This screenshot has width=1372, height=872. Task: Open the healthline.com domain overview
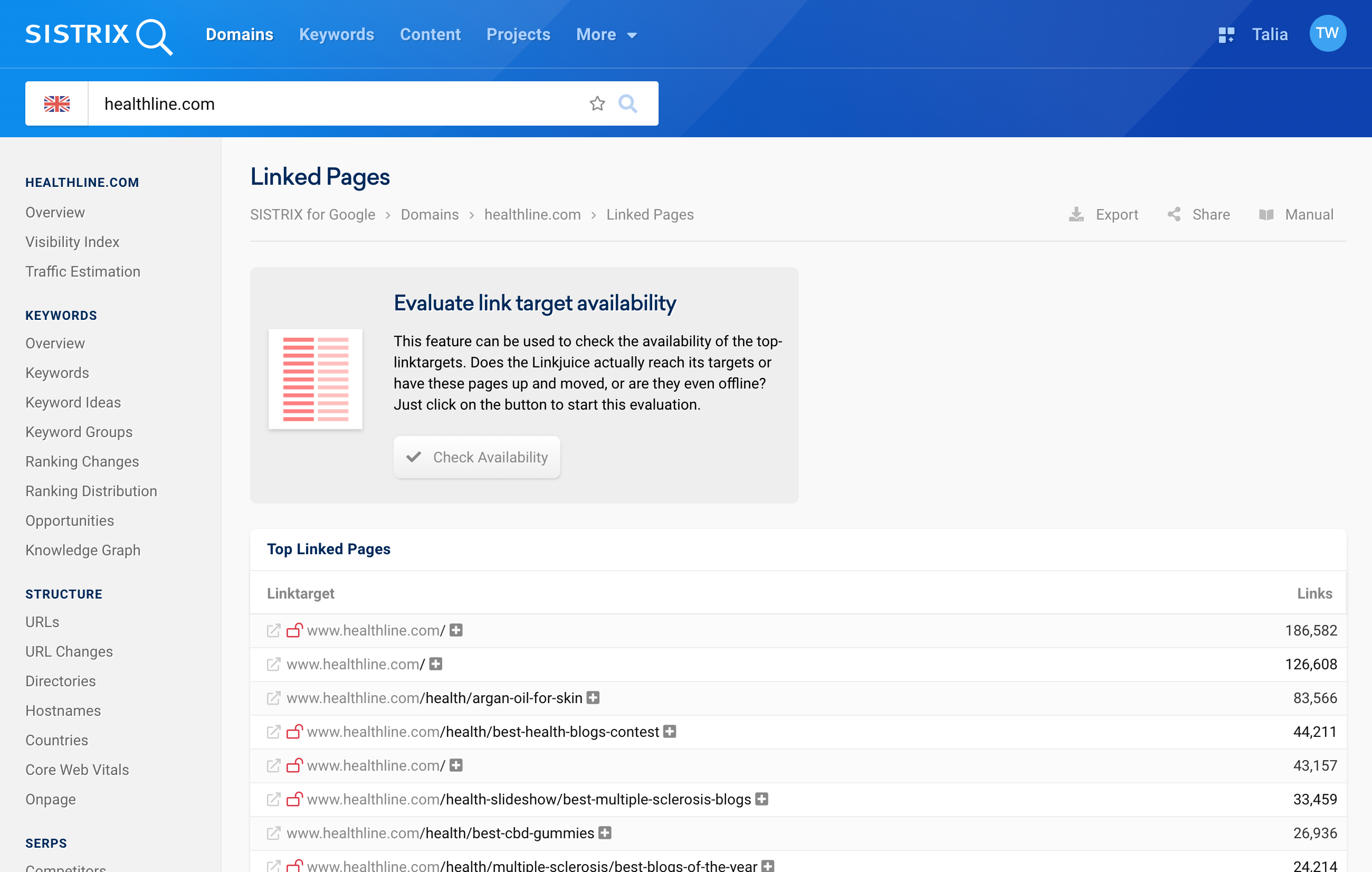click(x=55, y=212)
